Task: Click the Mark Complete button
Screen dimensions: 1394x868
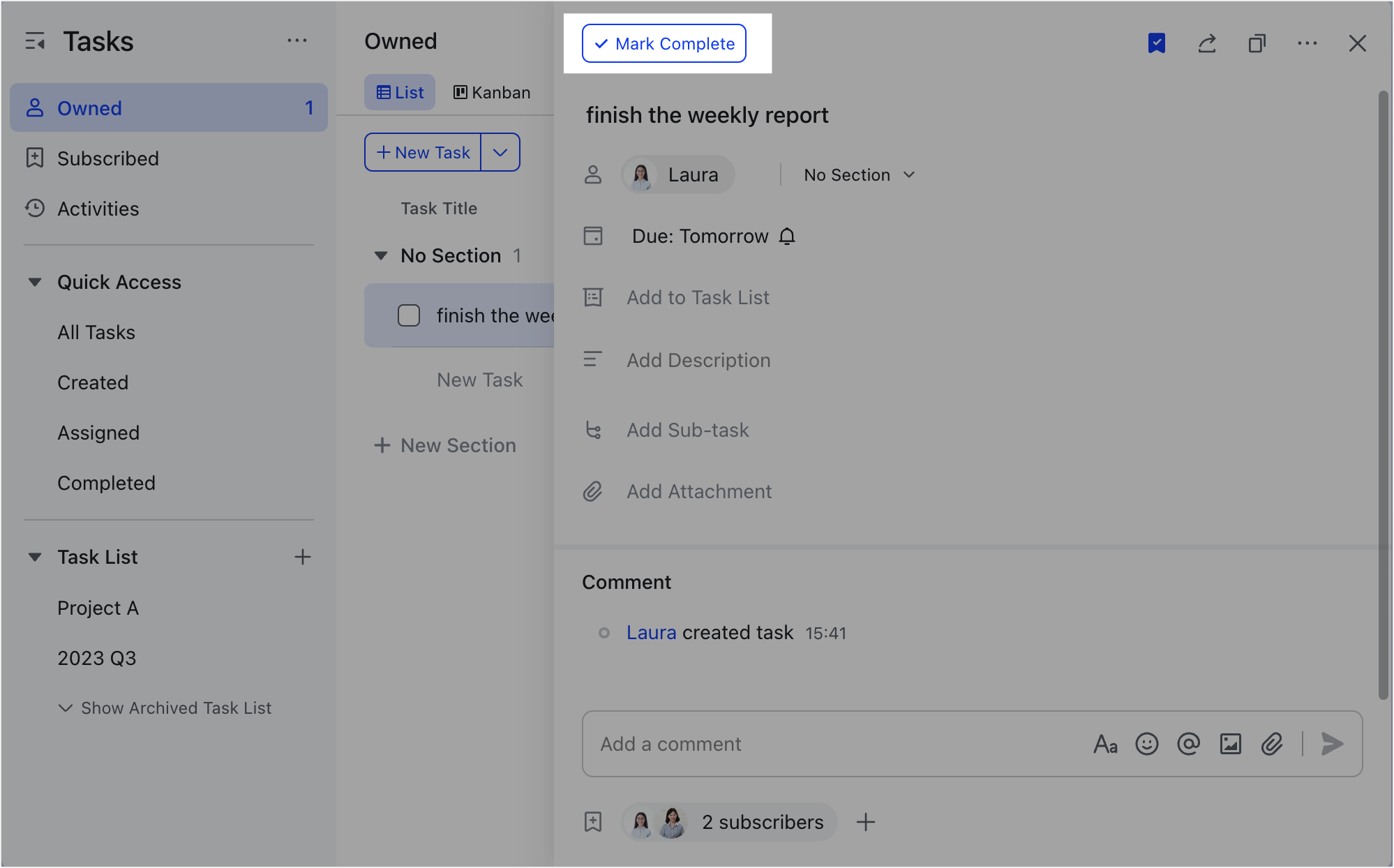Action: pos(665,43)
